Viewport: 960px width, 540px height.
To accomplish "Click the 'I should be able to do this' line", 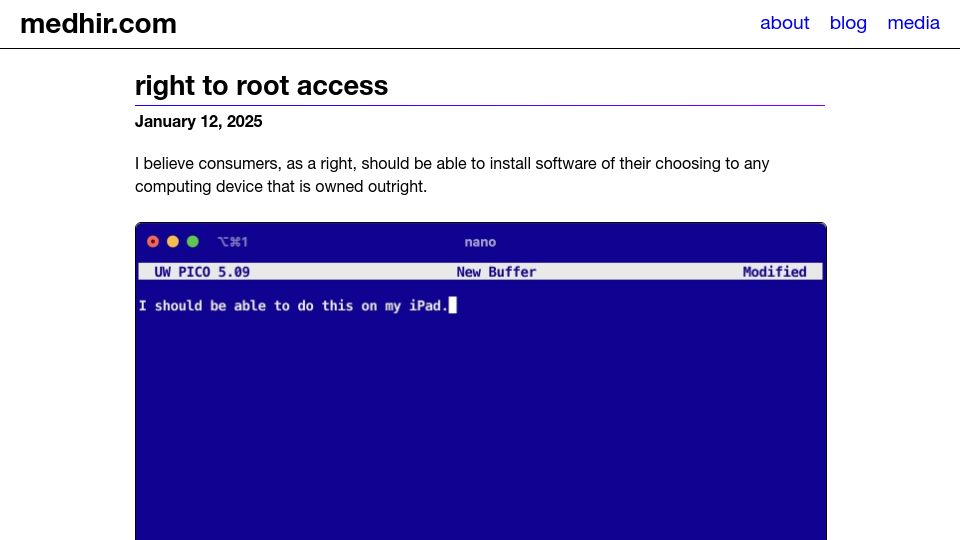I will [294, 306].
